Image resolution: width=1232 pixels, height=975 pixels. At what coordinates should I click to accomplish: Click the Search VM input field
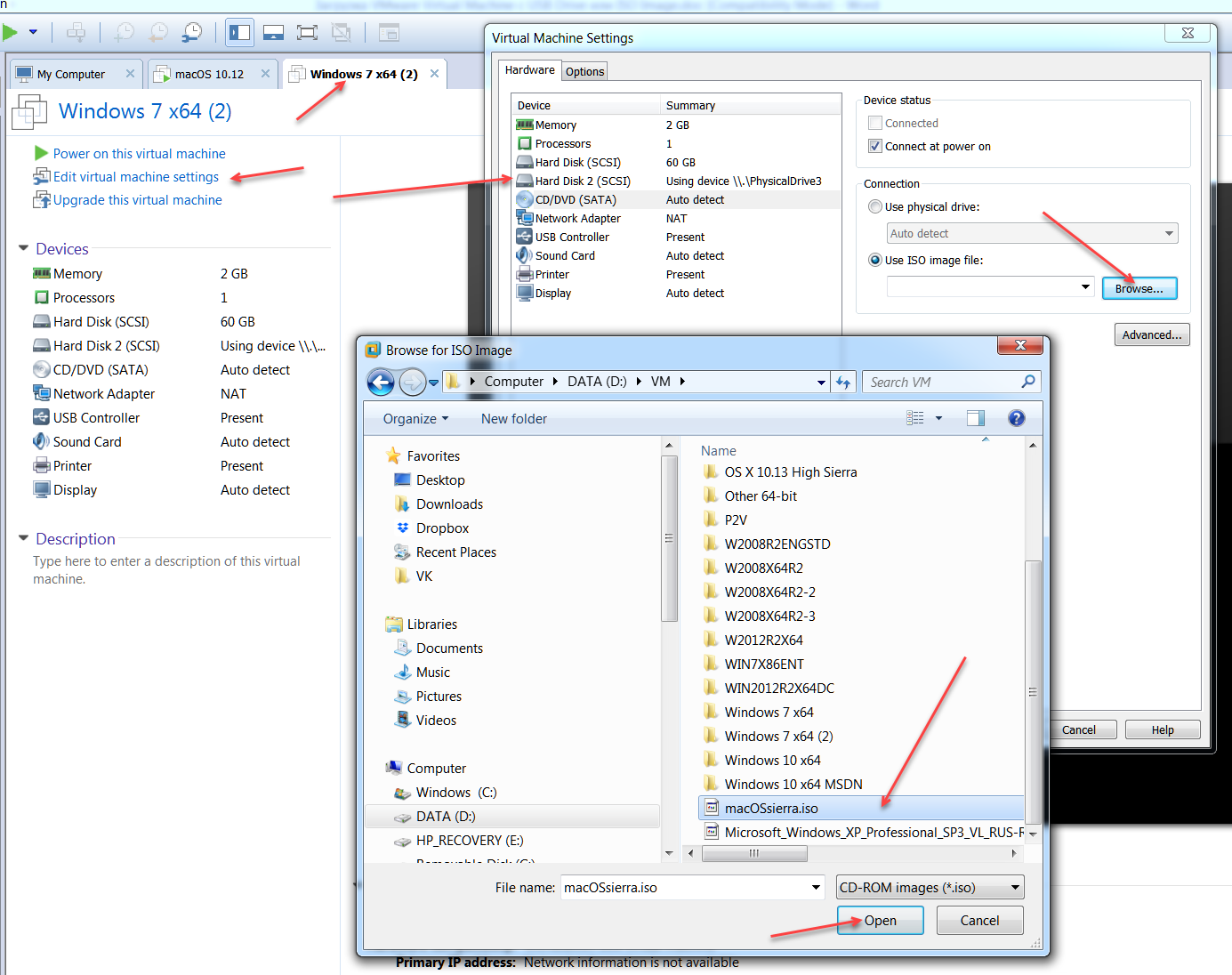pyautogui.click(x=943, y=383)
